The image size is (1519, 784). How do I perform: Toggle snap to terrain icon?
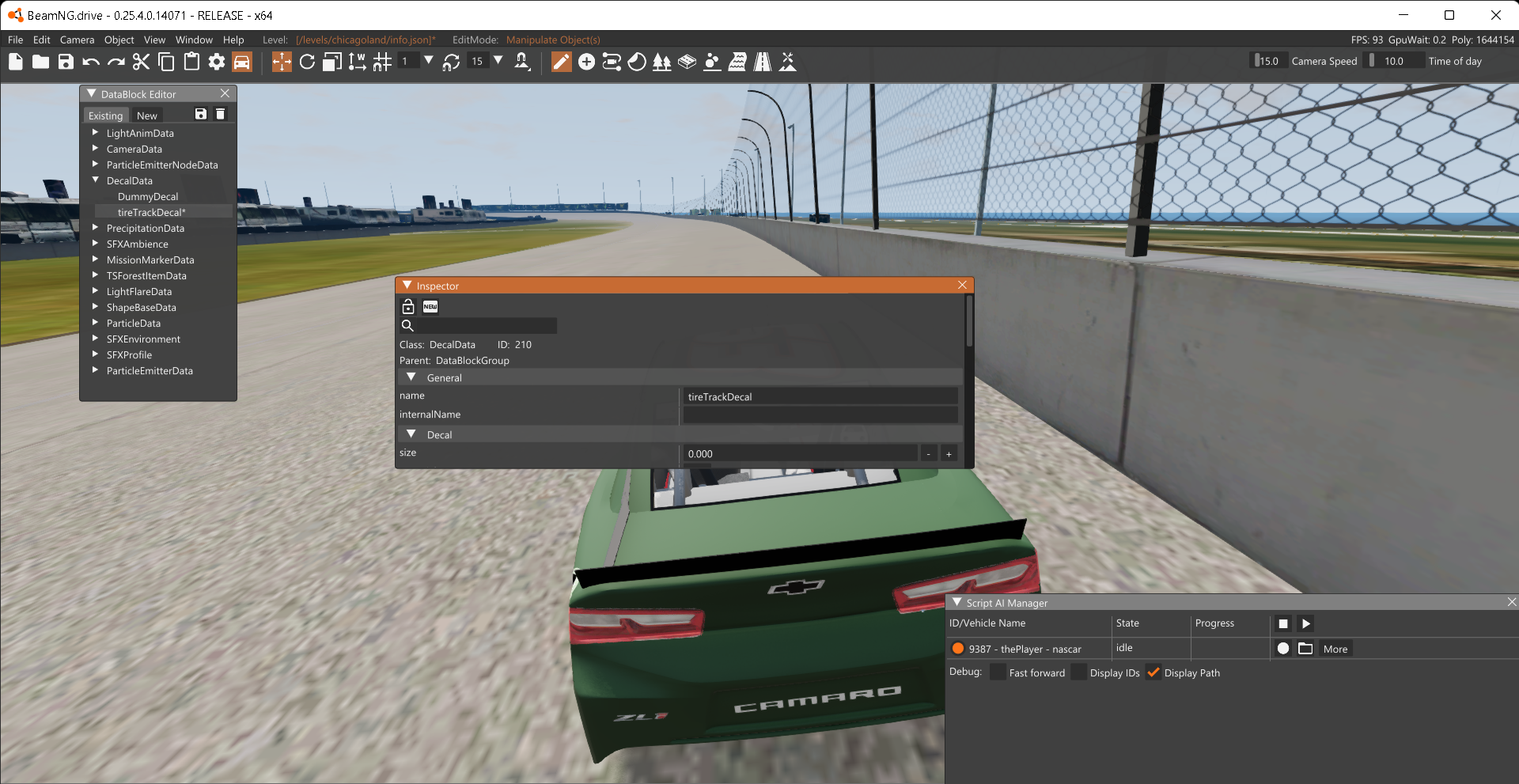tap(522, 62)
